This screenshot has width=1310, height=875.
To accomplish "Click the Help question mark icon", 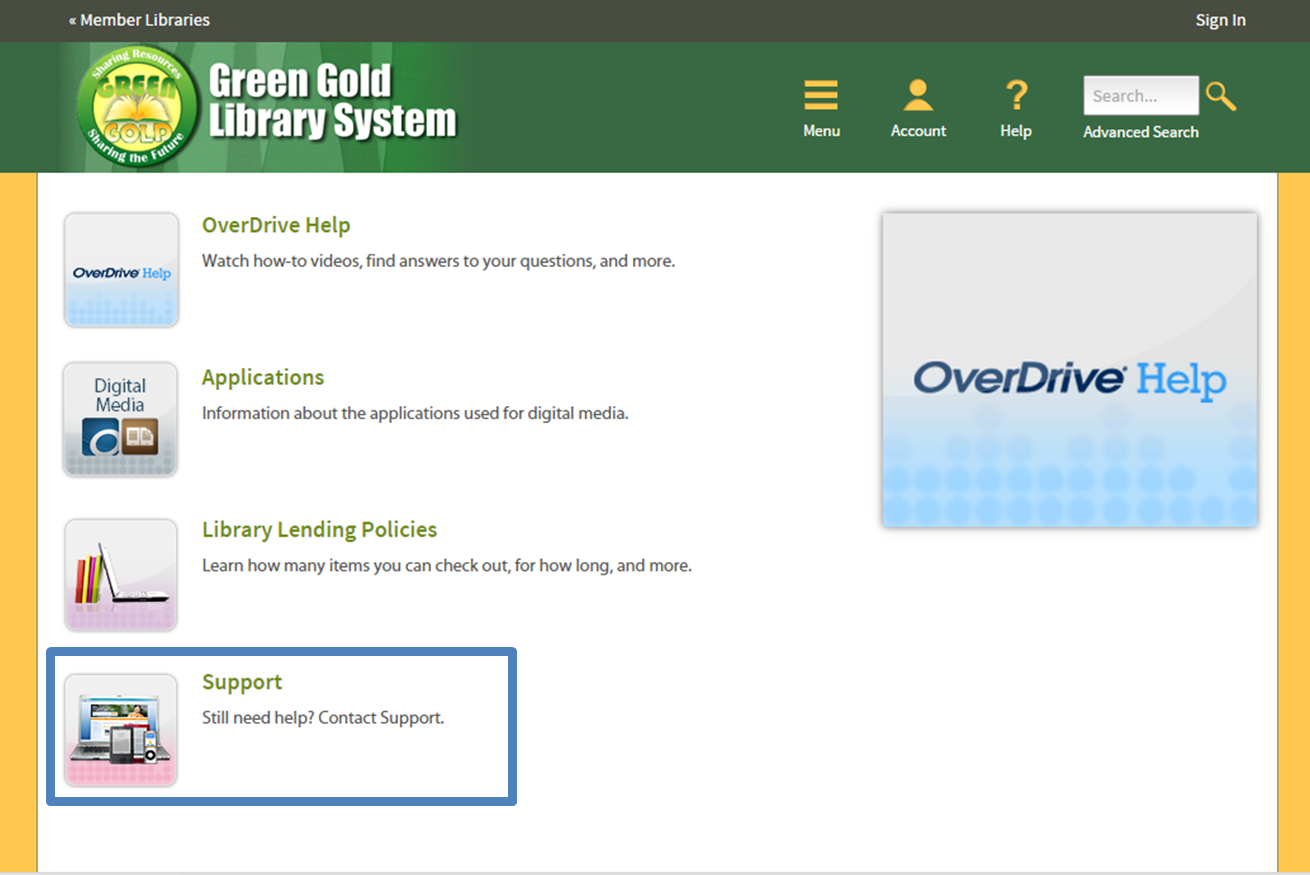I will pos(1015,93).
